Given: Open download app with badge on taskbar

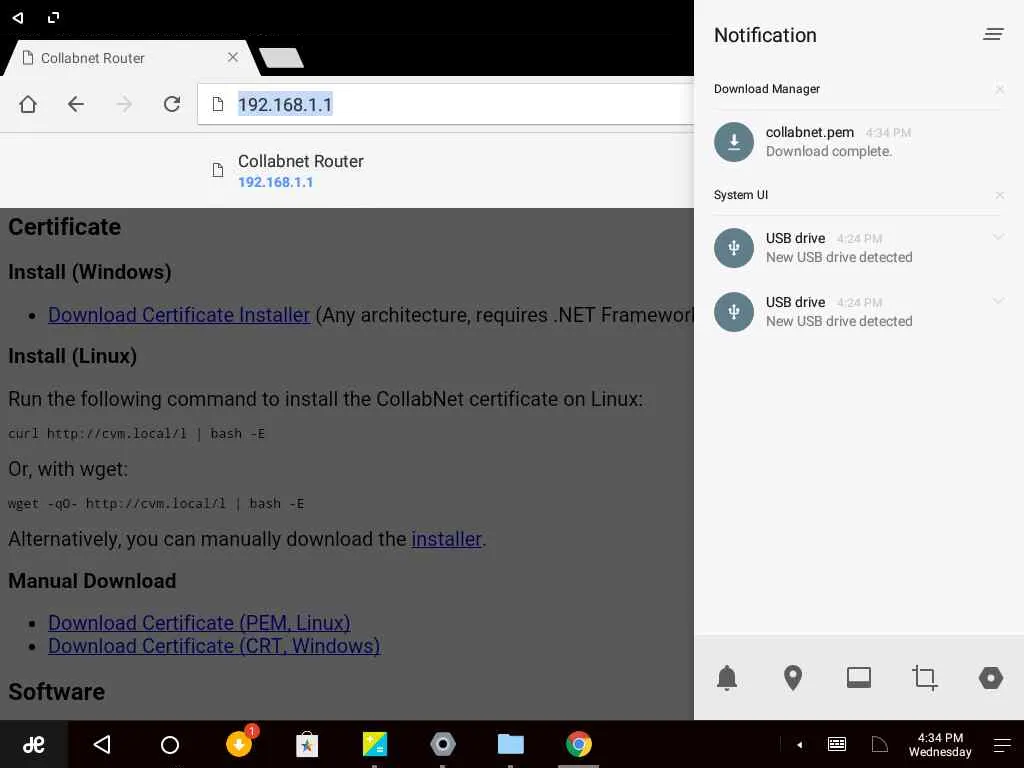Looking at the screenshot, I should 240,743.
